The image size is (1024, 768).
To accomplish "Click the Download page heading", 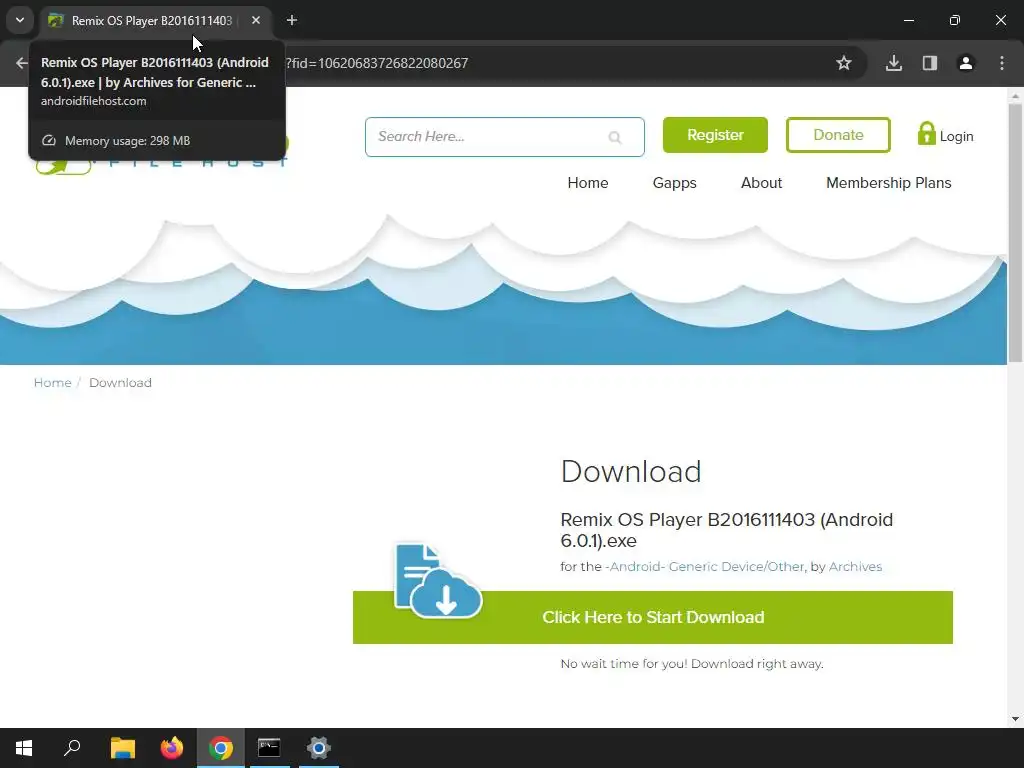I will [631, 472].
